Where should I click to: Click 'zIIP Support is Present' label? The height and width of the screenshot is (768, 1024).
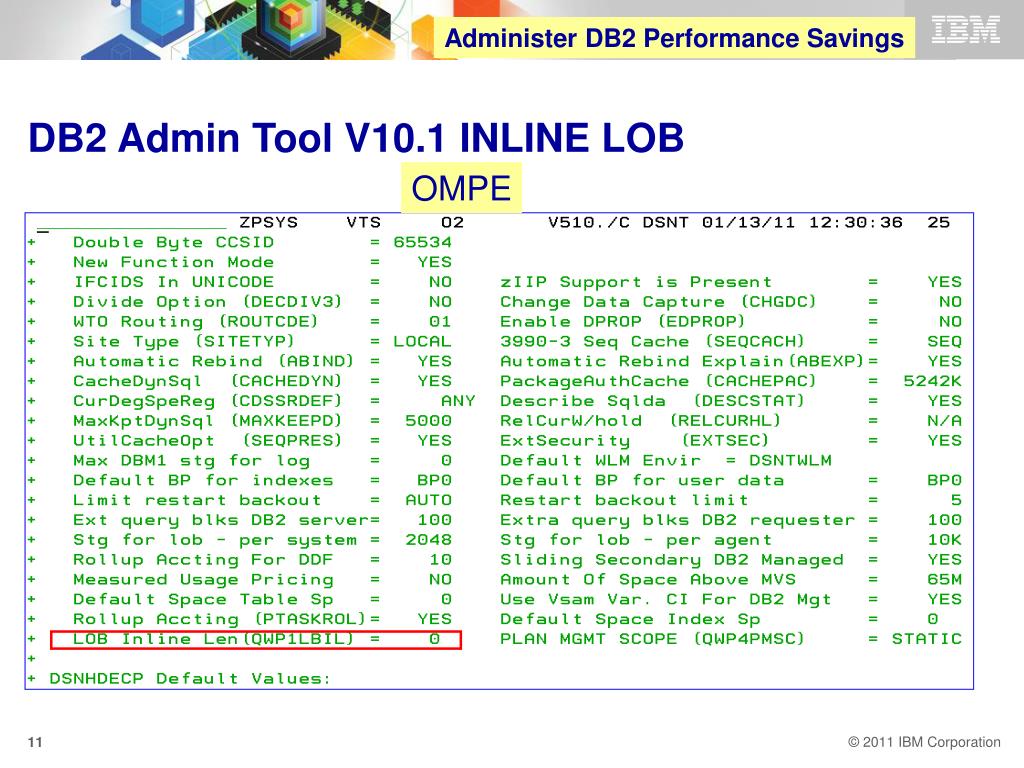[x=635, y=282]
